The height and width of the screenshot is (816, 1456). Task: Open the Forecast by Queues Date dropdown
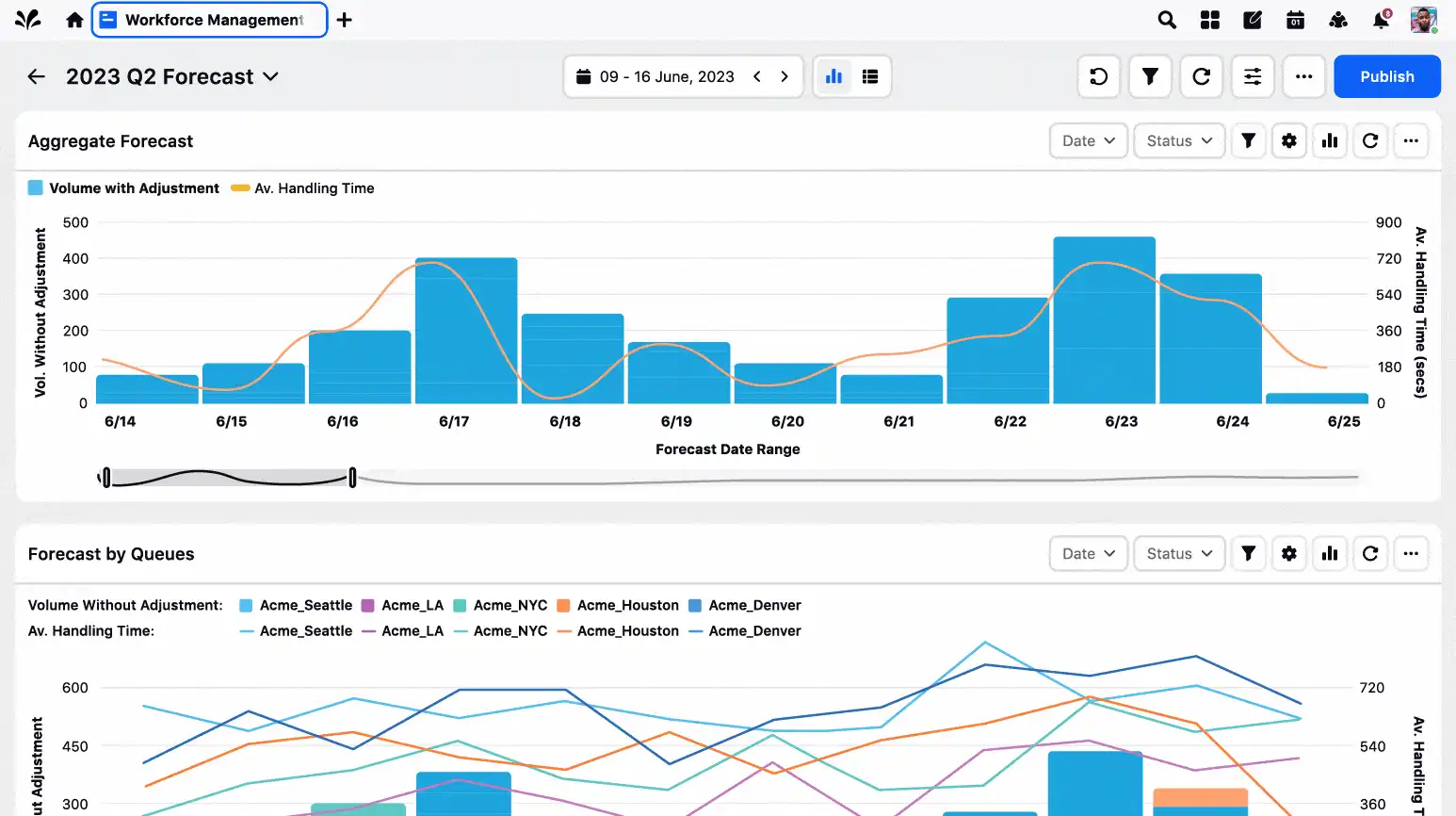pyautogui.click(x=1089, y=554)
